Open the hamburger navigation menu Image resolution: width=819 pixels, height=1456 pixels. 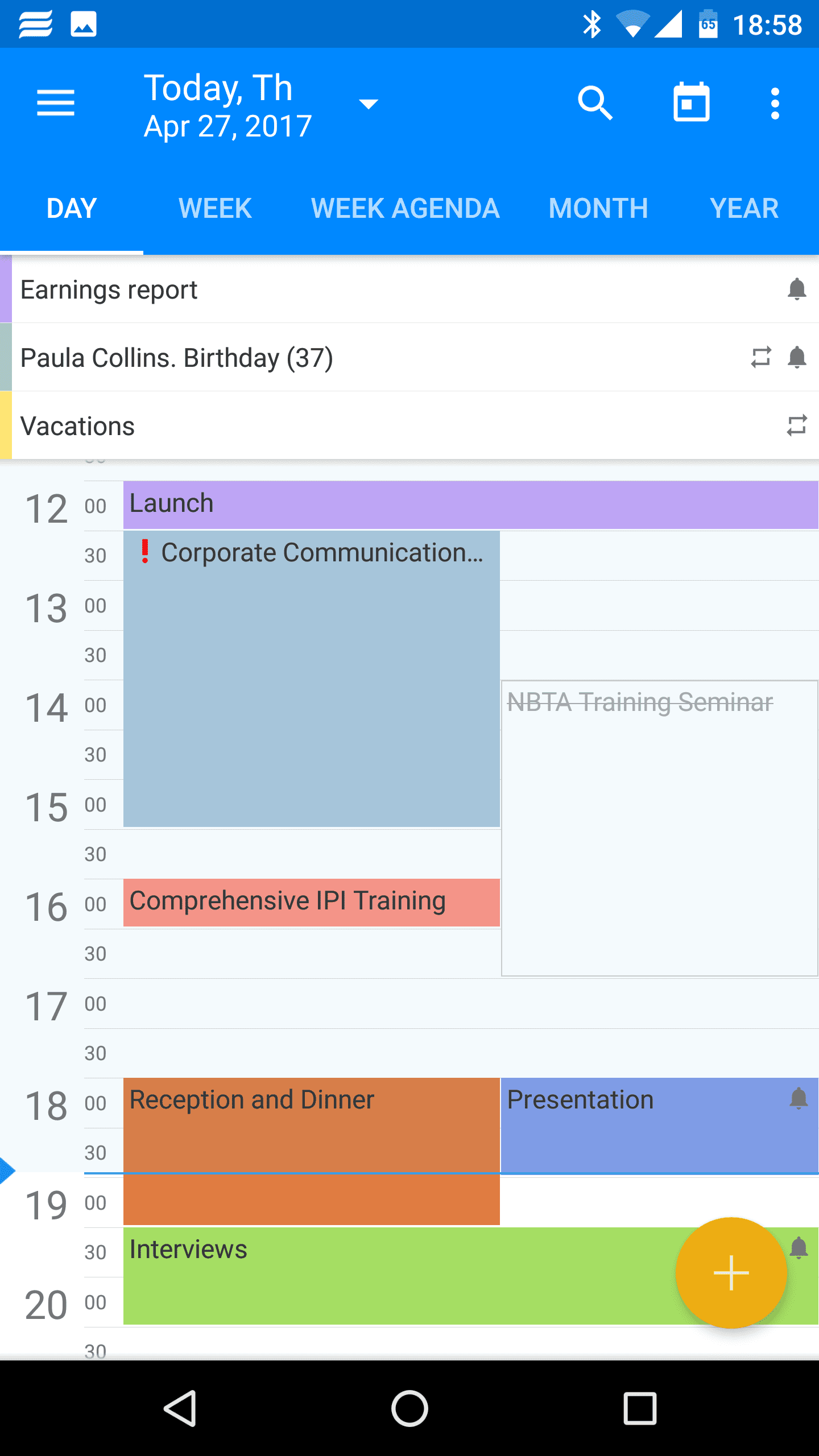pyautogui.click(x=56, y=103)
